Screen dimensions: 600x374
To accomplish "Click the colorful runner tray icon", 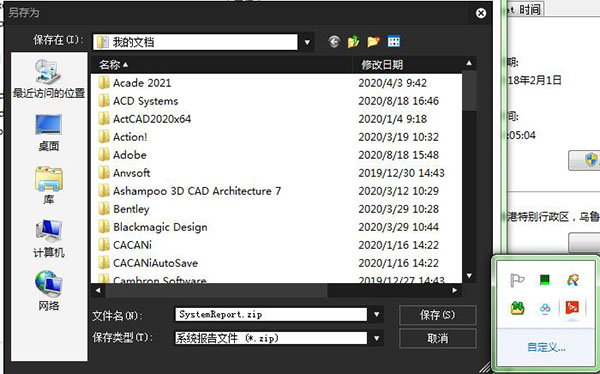I will coord(573,280).
